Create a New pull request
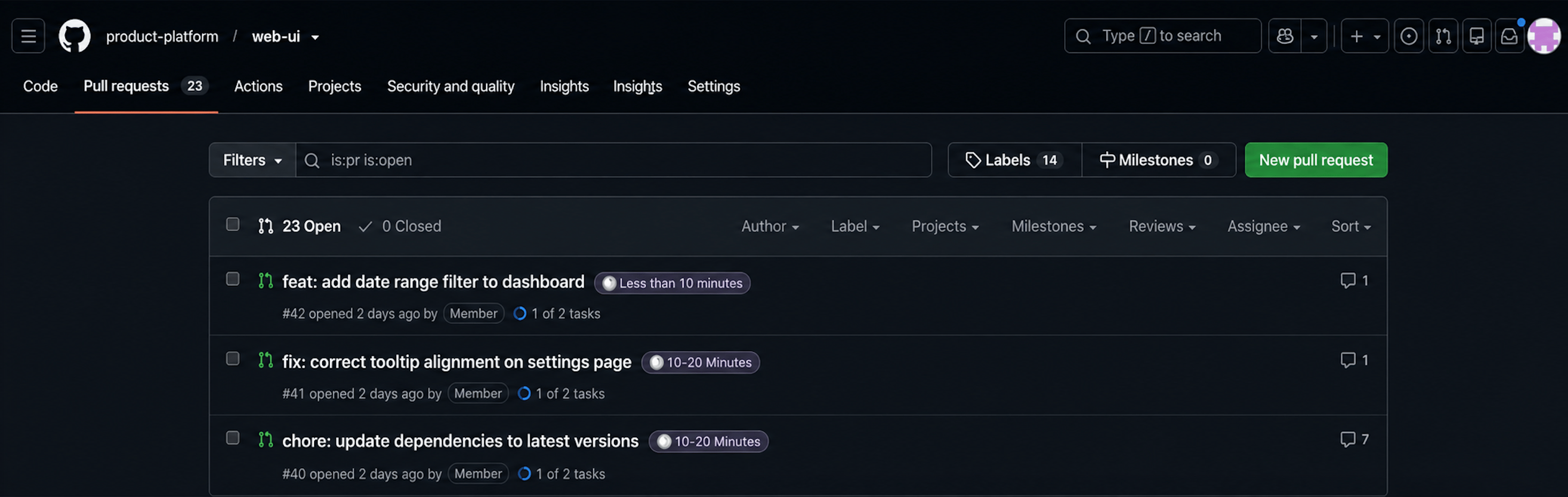This screenshot has width=1568, height=497. click(1315, 160)
